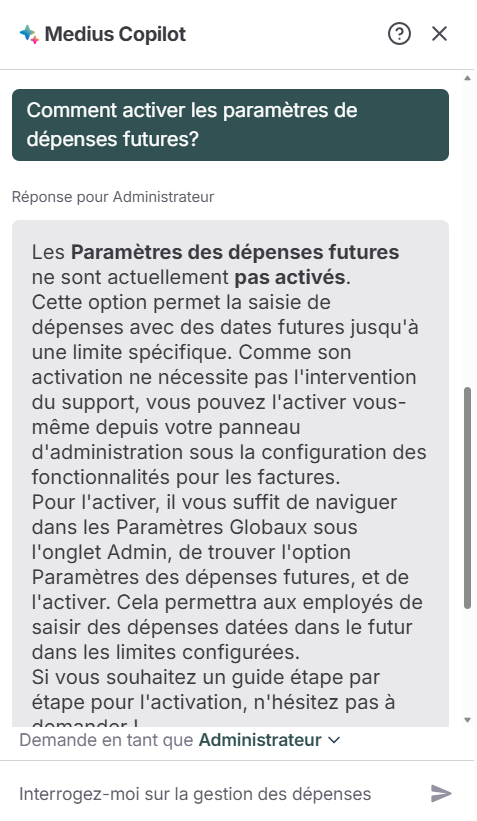
Task: Open the Administrateur role selector
Action: pos(270,740)
